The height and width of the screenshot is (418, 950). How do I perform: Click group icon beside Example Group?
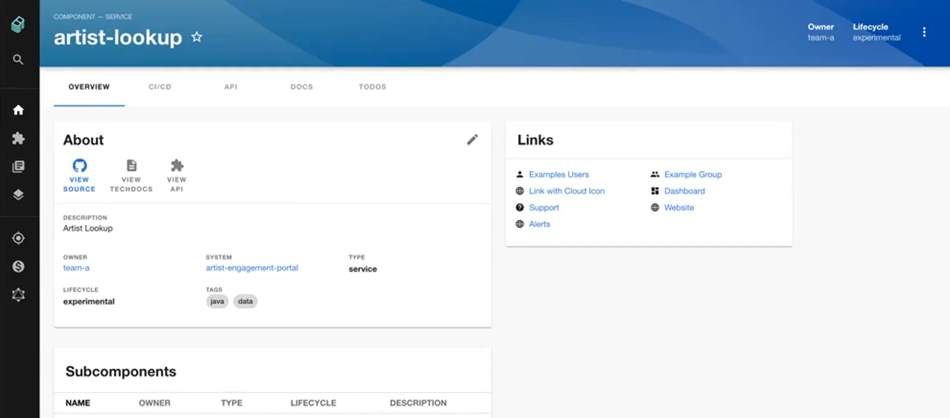pos(655,174)
